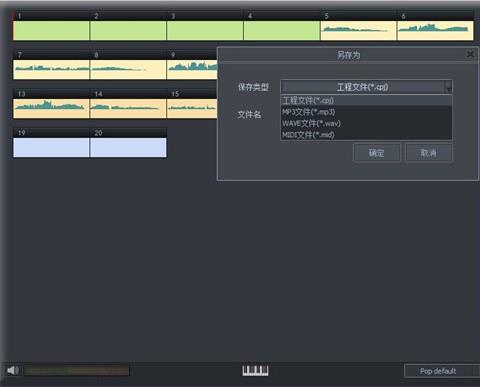Click measure 13 waveform block

pos(51,108)
